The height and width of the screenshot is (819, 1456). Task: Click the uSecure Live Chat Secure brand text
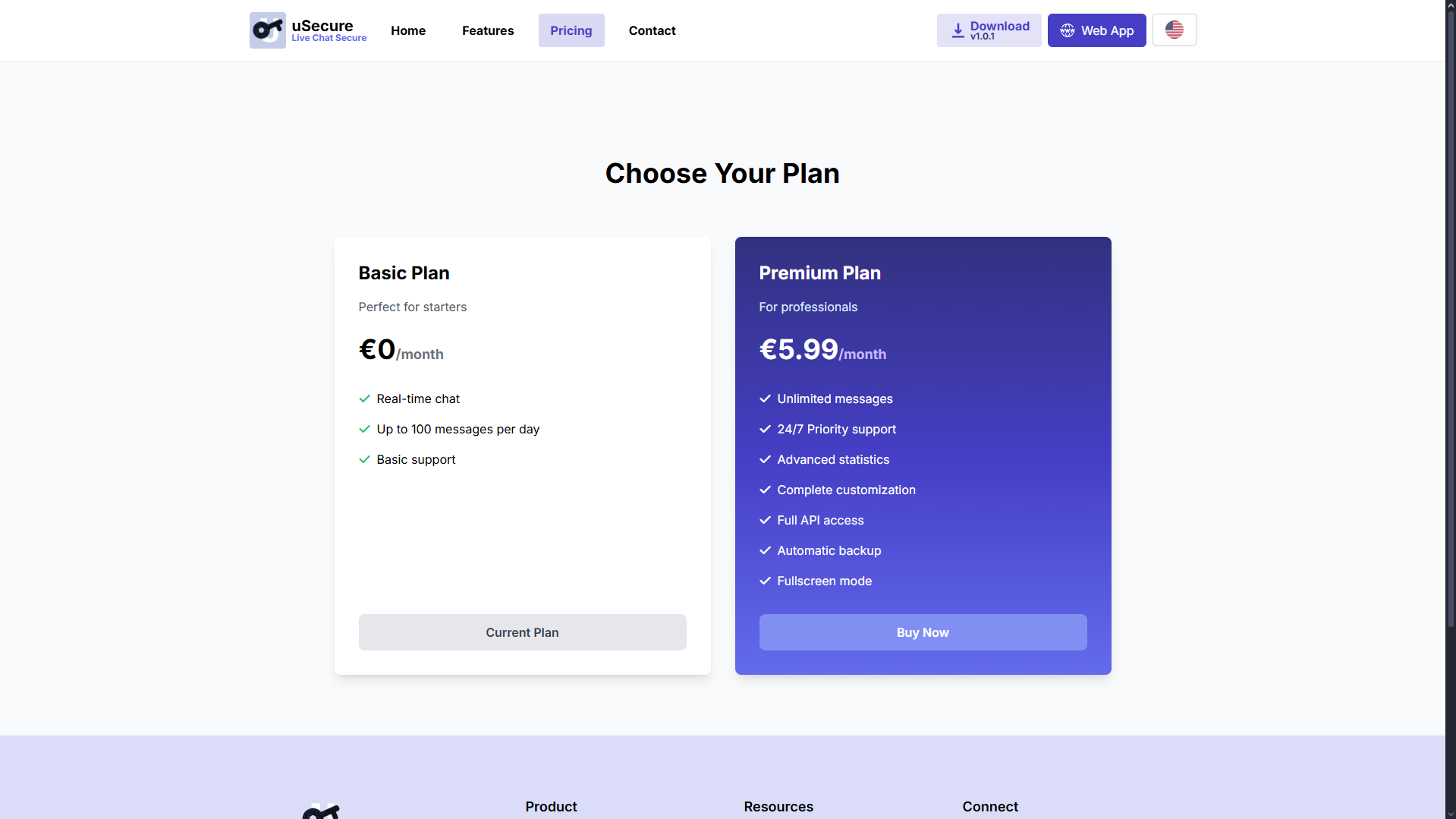329,30
